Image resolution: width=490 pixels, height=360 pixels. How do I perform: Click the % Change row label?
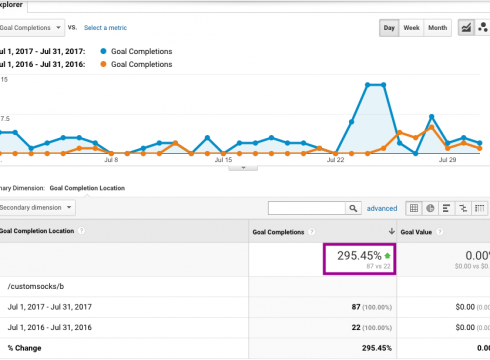25,348
